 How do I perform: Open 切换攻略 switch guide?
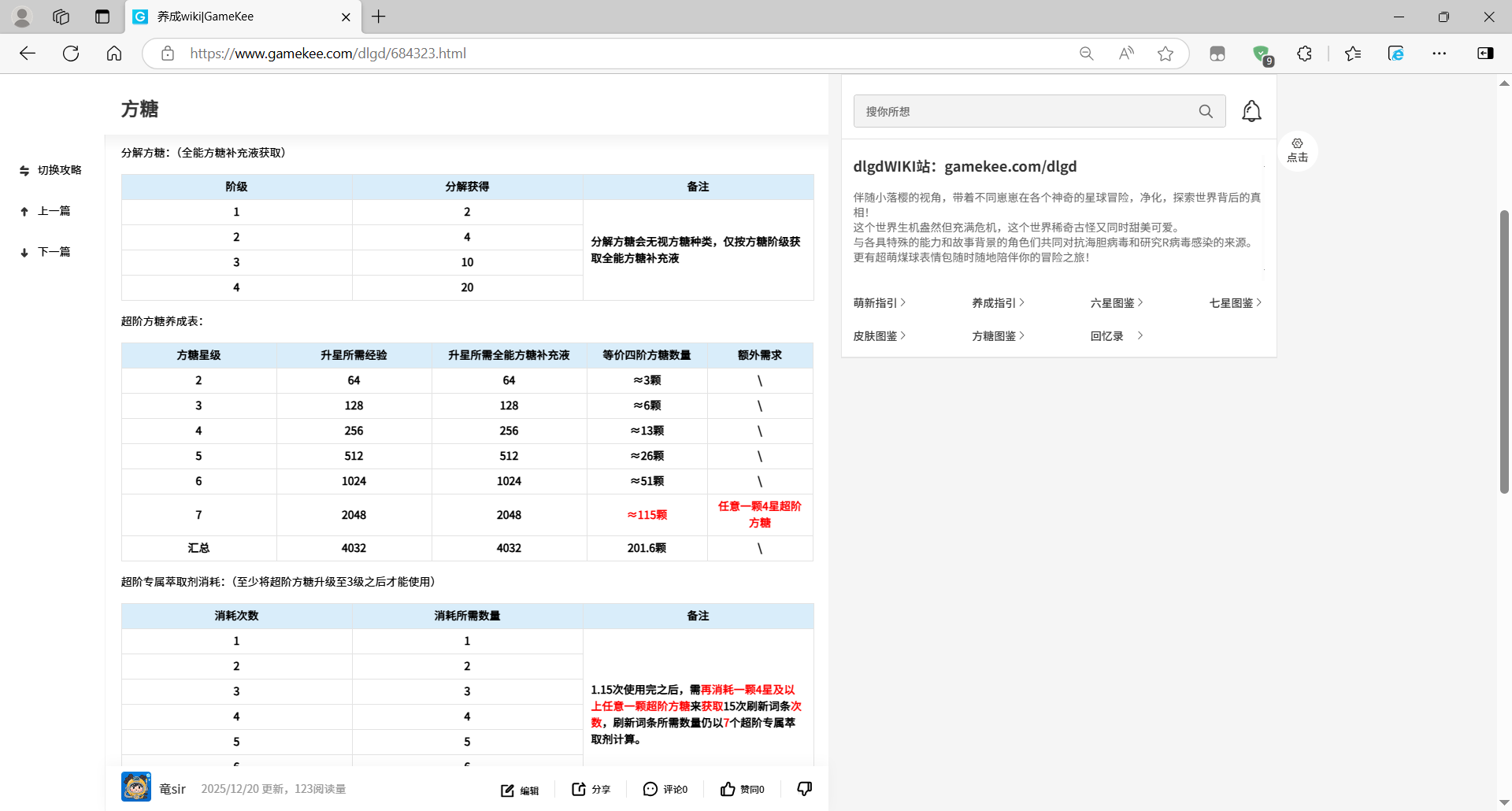51,170
